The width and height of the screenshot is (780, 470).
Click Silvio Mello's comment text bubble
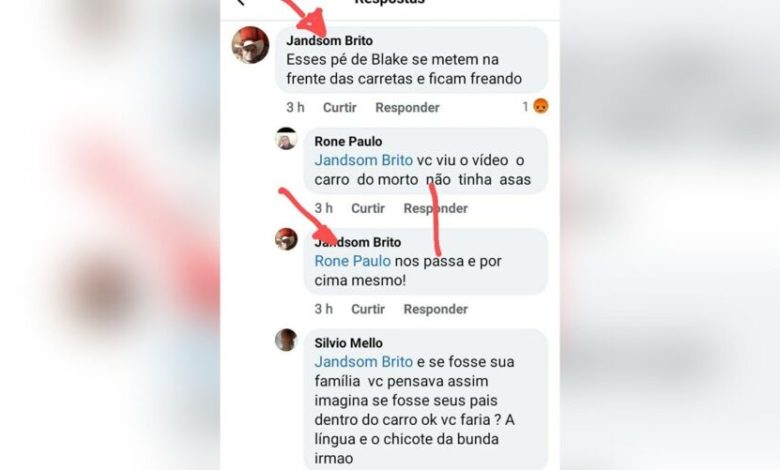426,399
